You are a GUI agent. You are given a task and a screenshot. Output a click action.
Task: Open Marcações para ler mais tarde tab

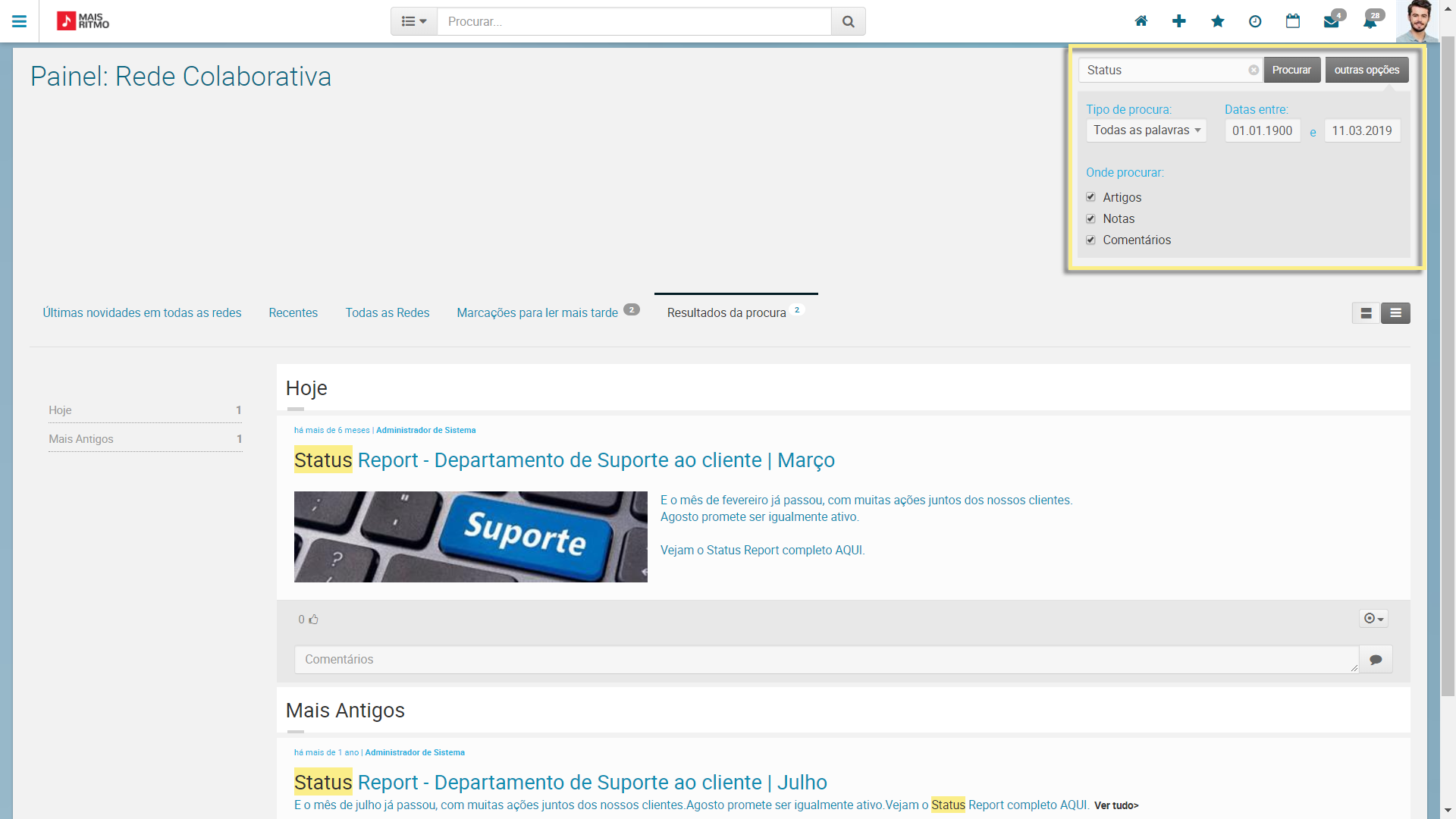click(x=548, y=312)
